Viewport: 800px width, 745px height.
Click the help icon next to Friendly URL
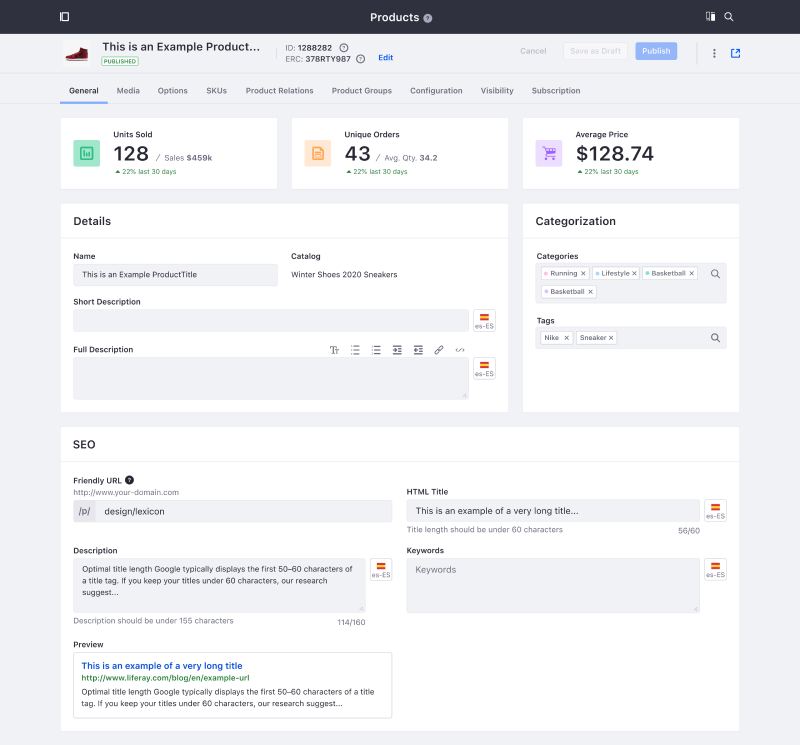pos(129,480)
